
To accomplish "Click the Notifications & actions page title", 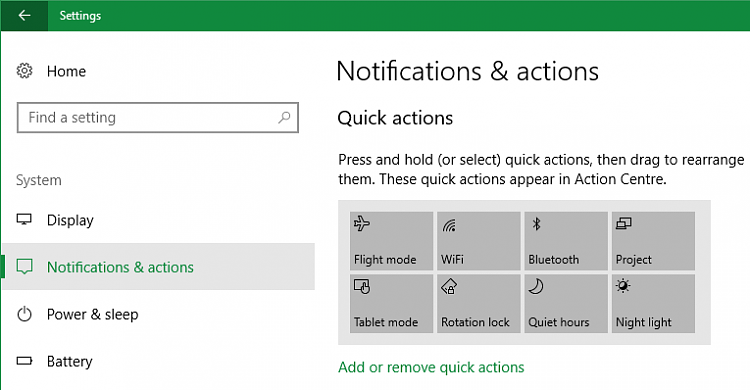I will (468, 71).
